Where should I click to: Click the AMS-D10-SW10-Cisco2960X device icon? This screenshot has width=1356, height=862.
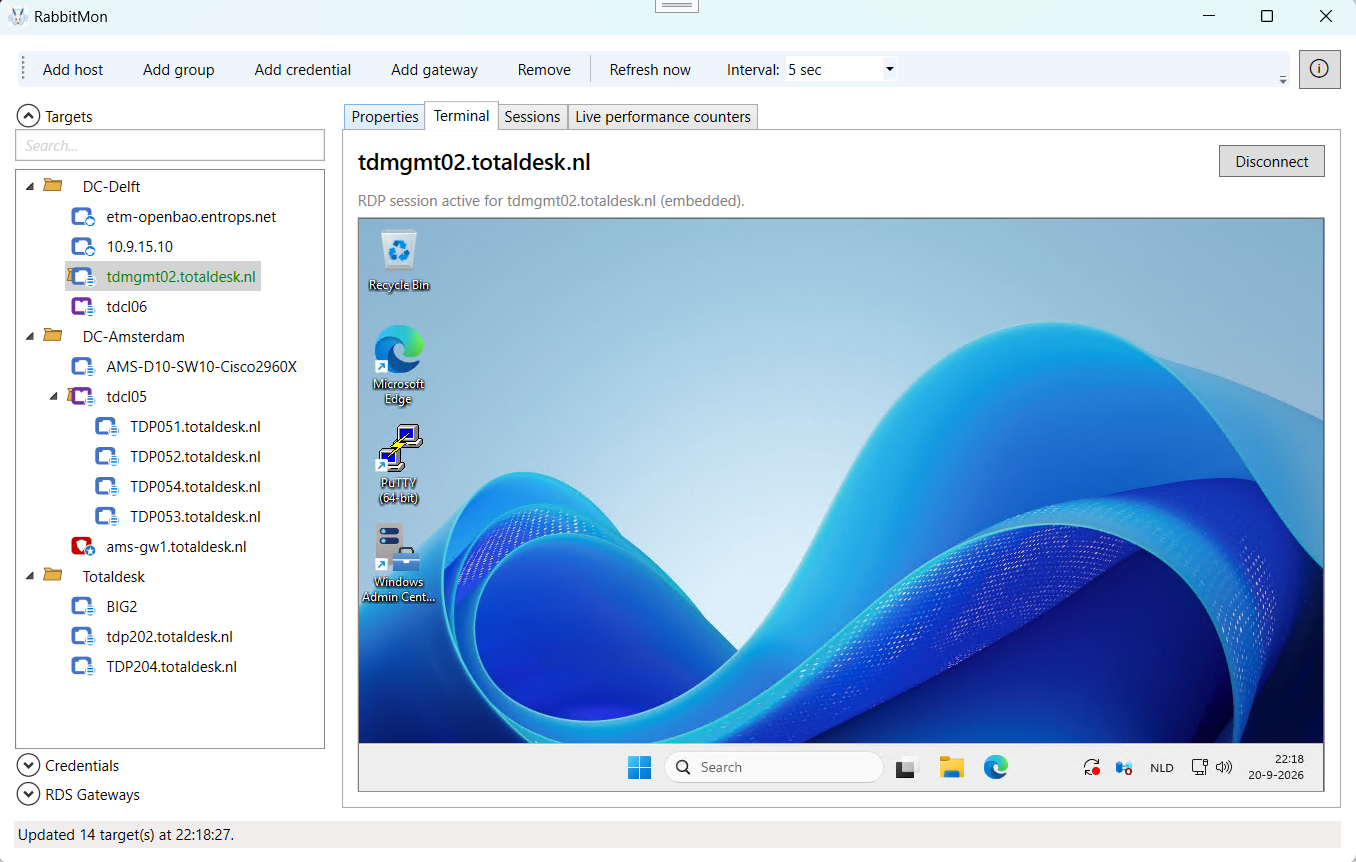click(83, 367)
